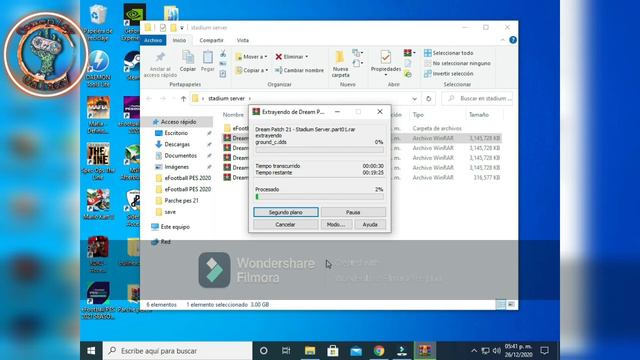Image resolution: width=640 pixels, height=360 pixels.
Task: Click the volume icon in system tray
Action: coord(496,351)
